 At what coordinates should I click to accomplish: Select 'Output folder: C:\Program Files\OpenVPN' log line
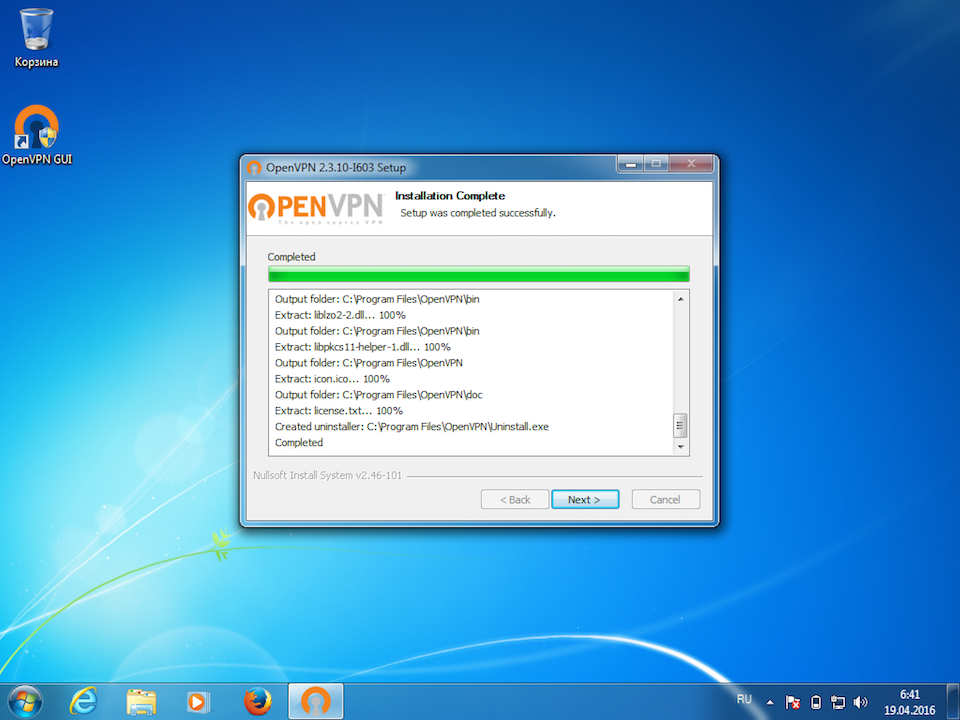[369, 363]
